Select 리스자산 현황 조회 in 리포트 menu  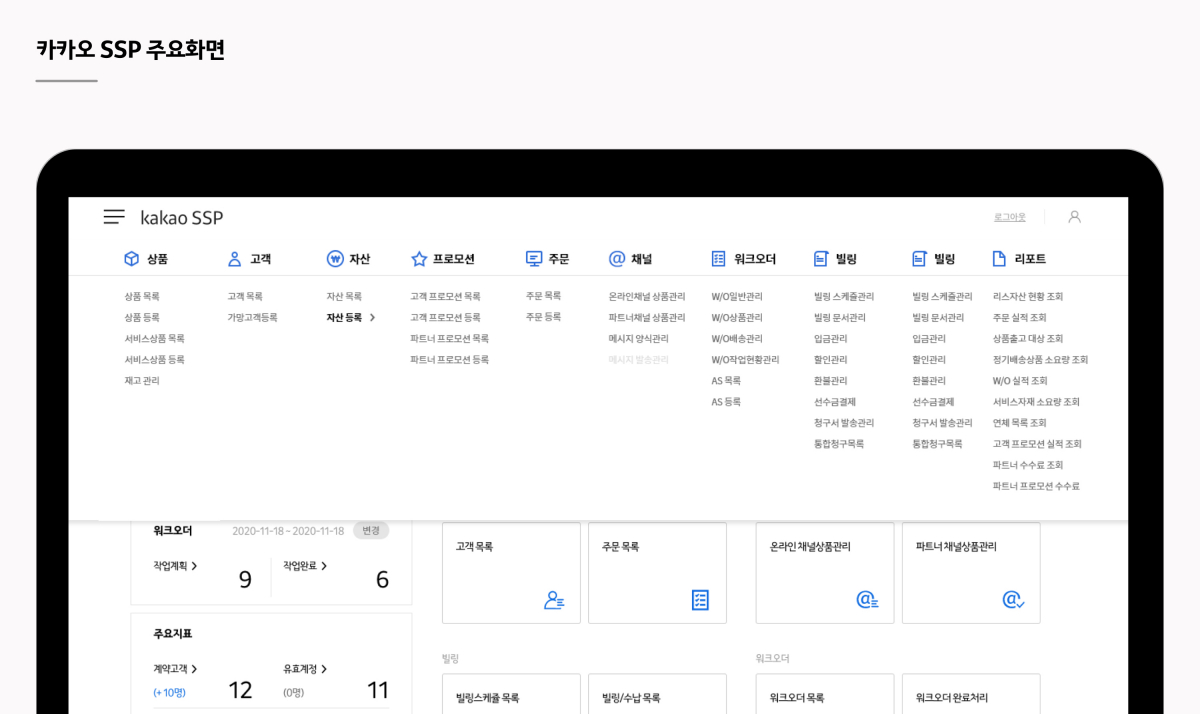(x=1027, y=297)
